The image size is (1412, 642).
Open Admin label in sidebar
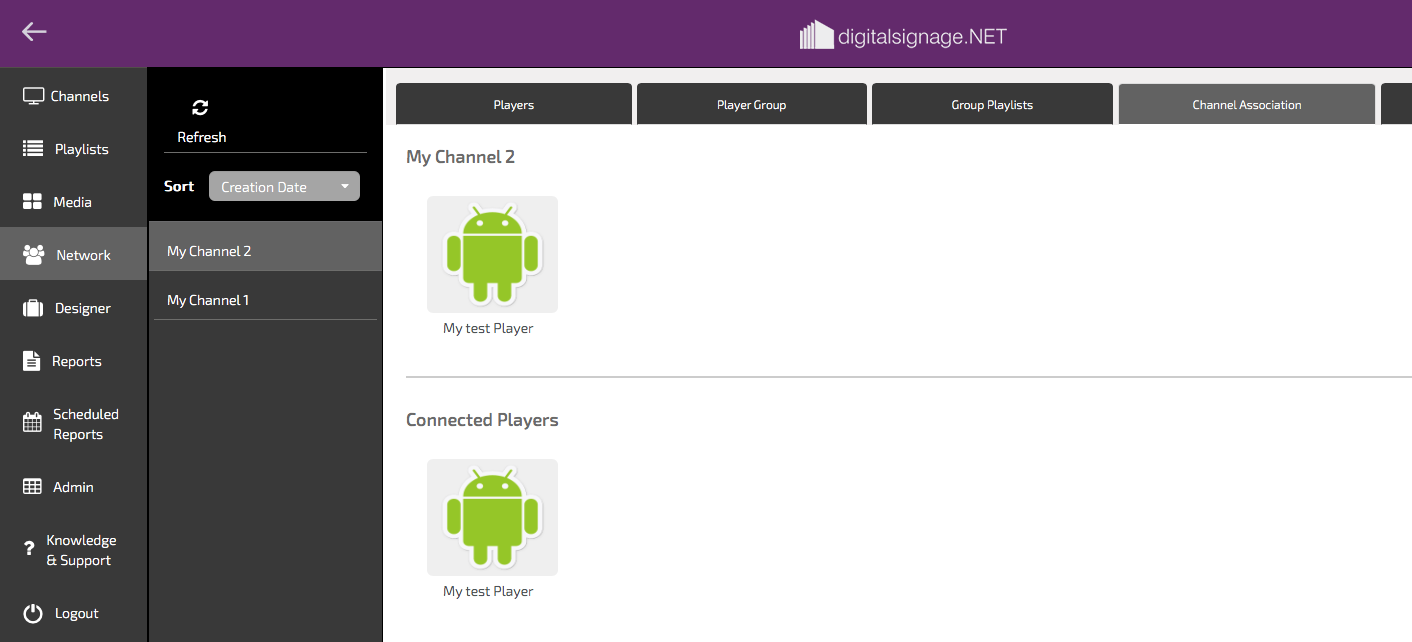click(74, 487)
